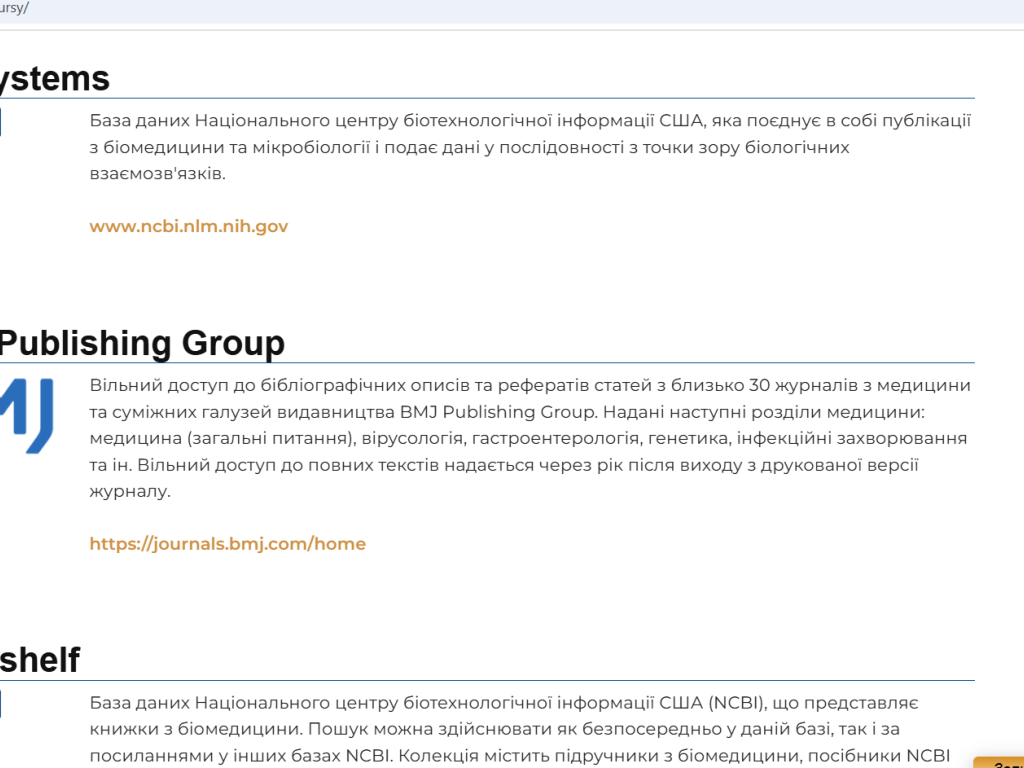The image size is (1024, 768).
Task: Click the 'shelf' section heading
Action: (x=40, y=660)
